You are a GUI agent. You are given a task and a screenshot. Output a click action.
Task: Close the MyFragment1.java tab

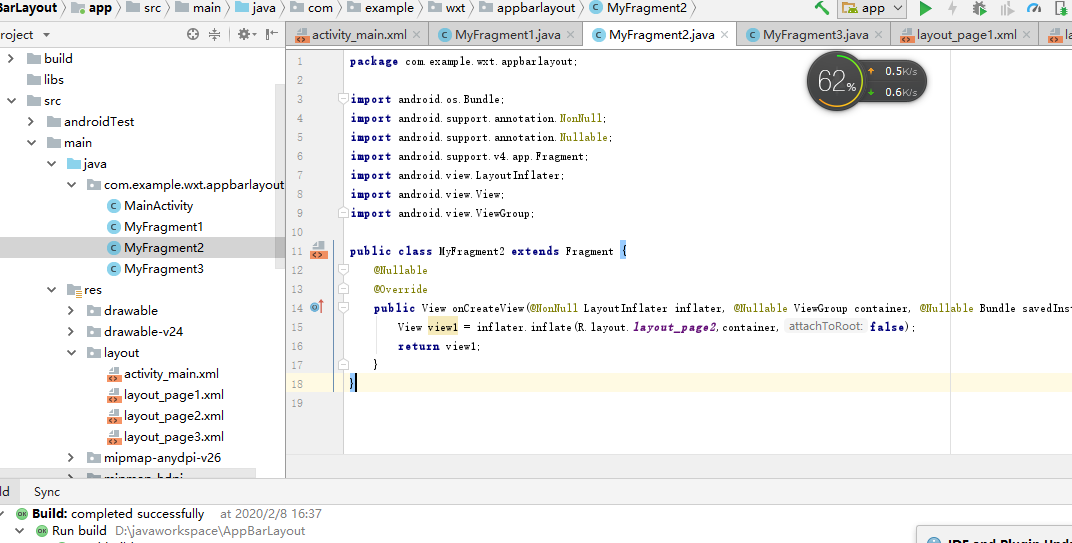(x=570, y=35)
